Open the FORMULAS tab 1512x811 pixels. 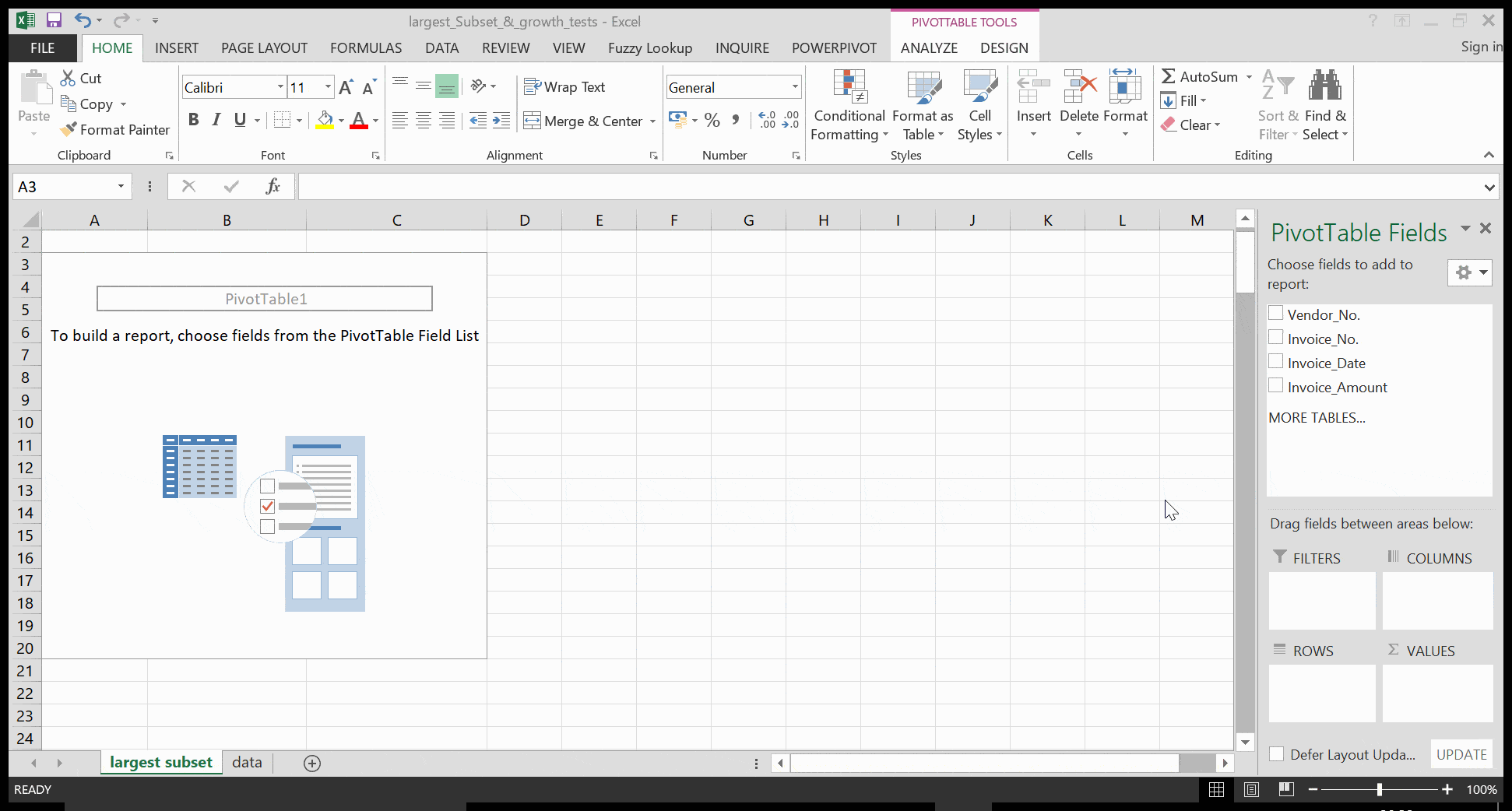pos(366,47)
